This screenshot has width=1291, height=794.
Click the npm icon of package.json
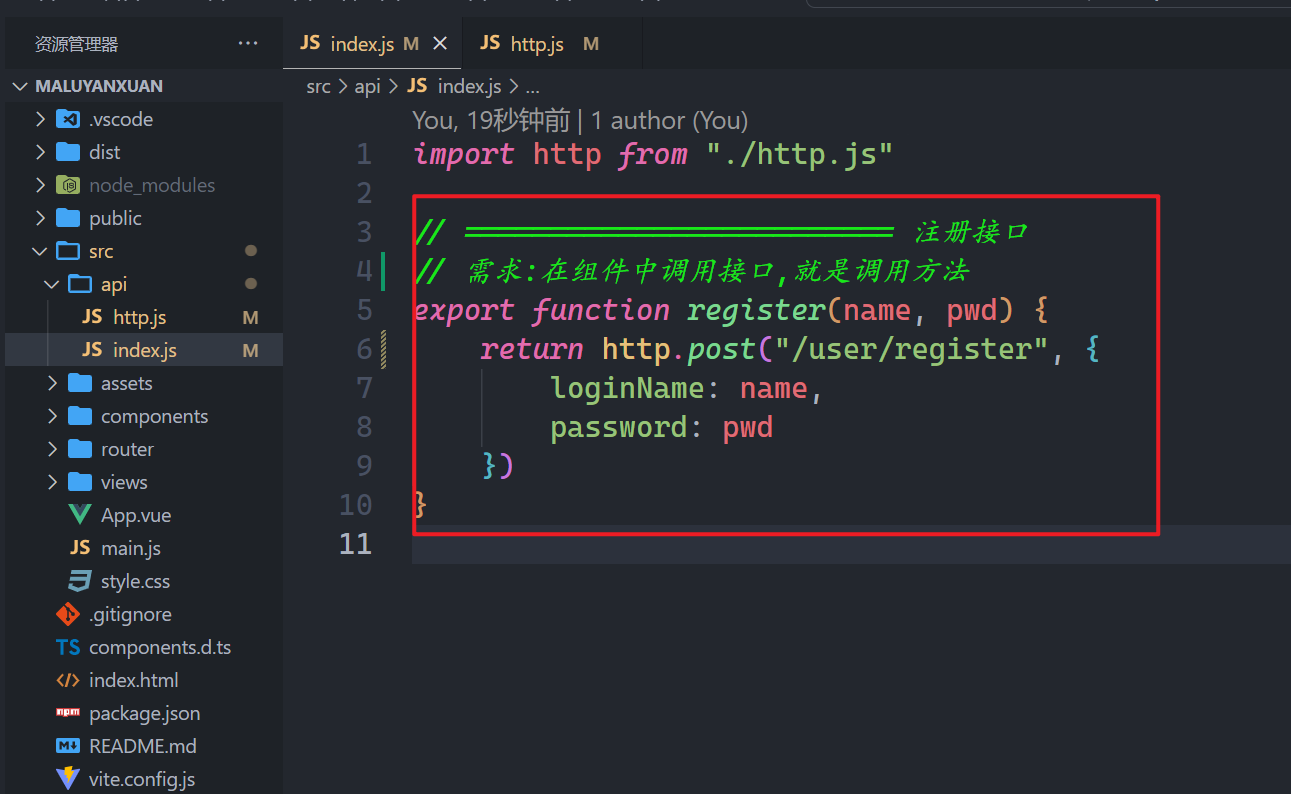click(x=68, y=713)
